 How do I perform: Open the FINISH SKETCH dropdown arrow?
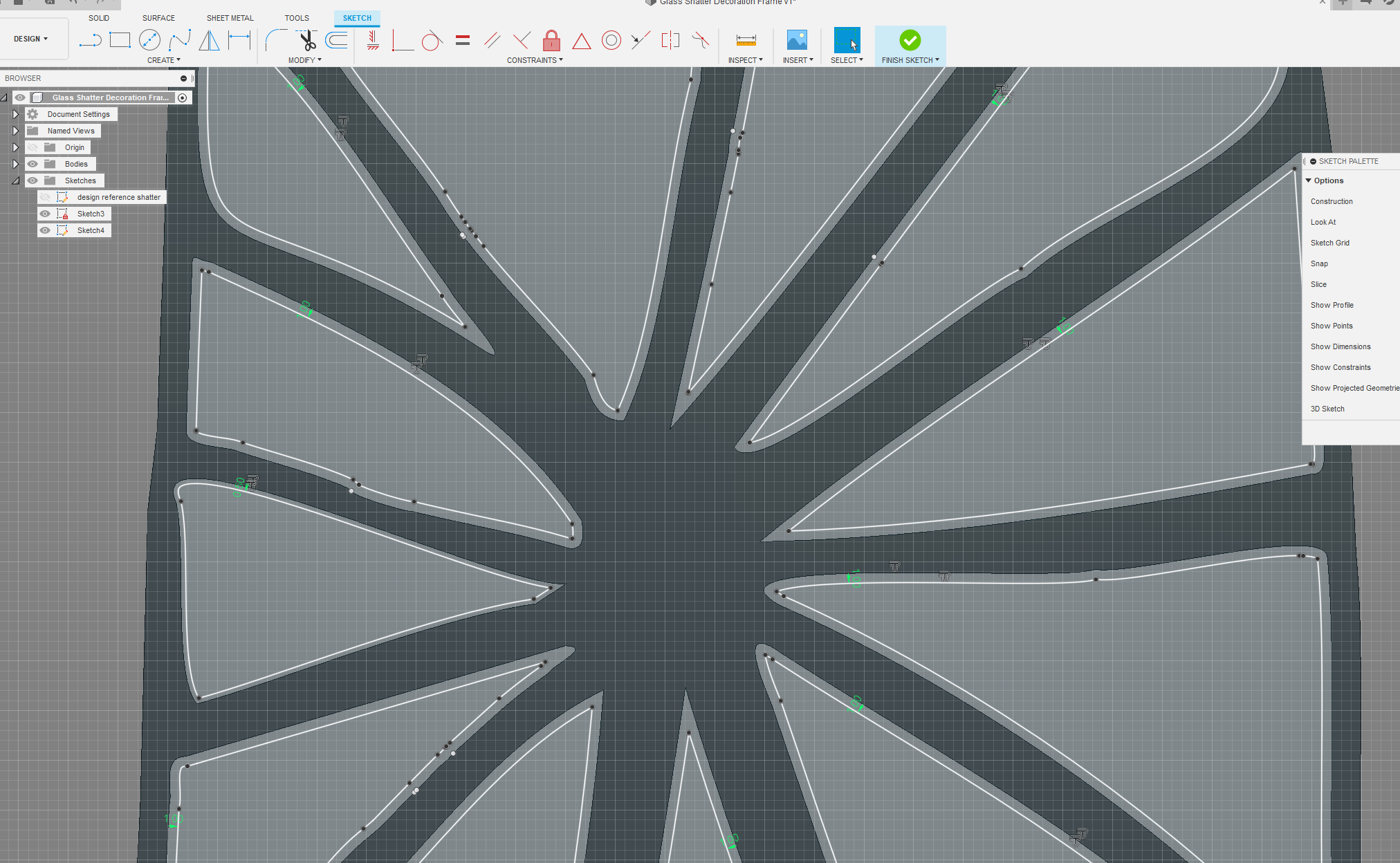click(938, 59)
